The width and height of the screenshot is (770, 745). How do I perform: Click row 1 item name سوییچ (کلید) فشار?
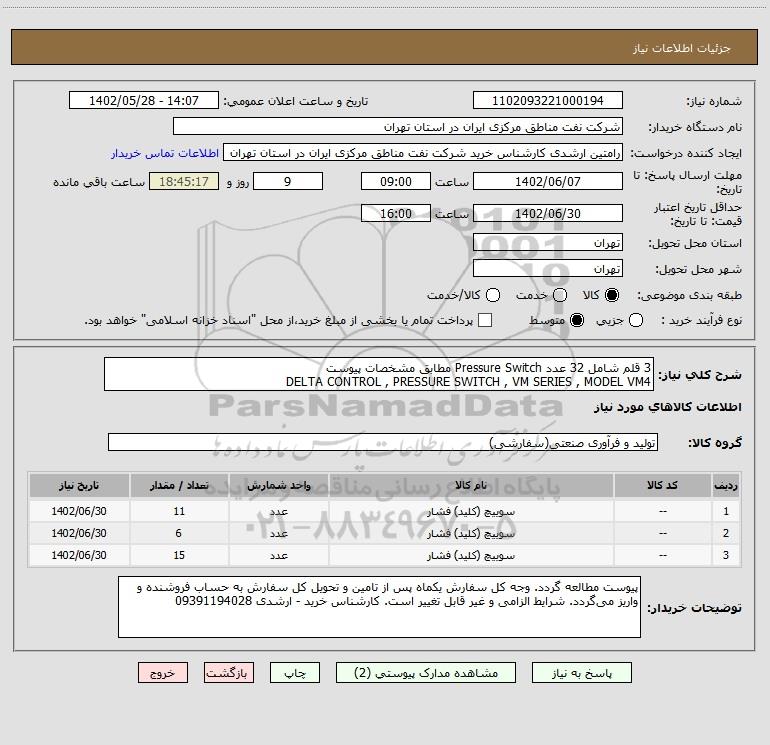471,511
